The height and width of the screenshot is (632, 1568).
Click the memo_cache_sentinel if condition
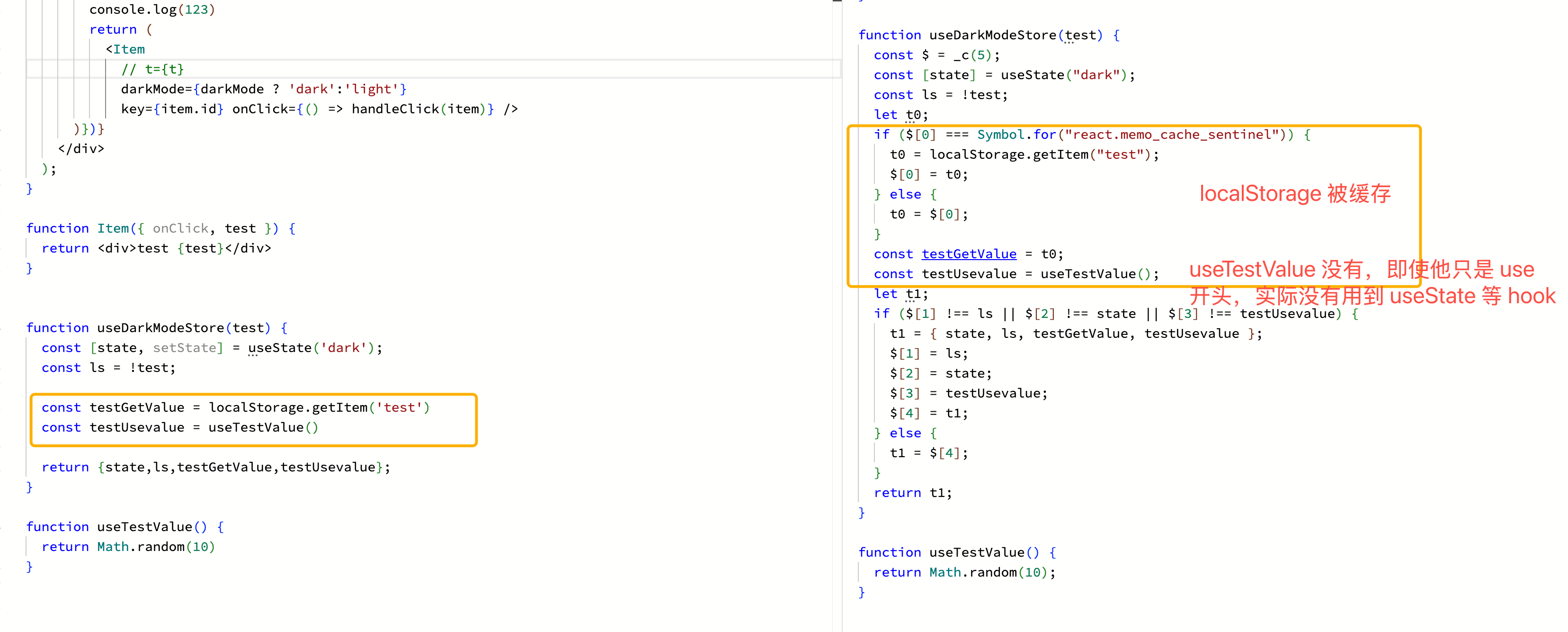tap(1092, 135)
